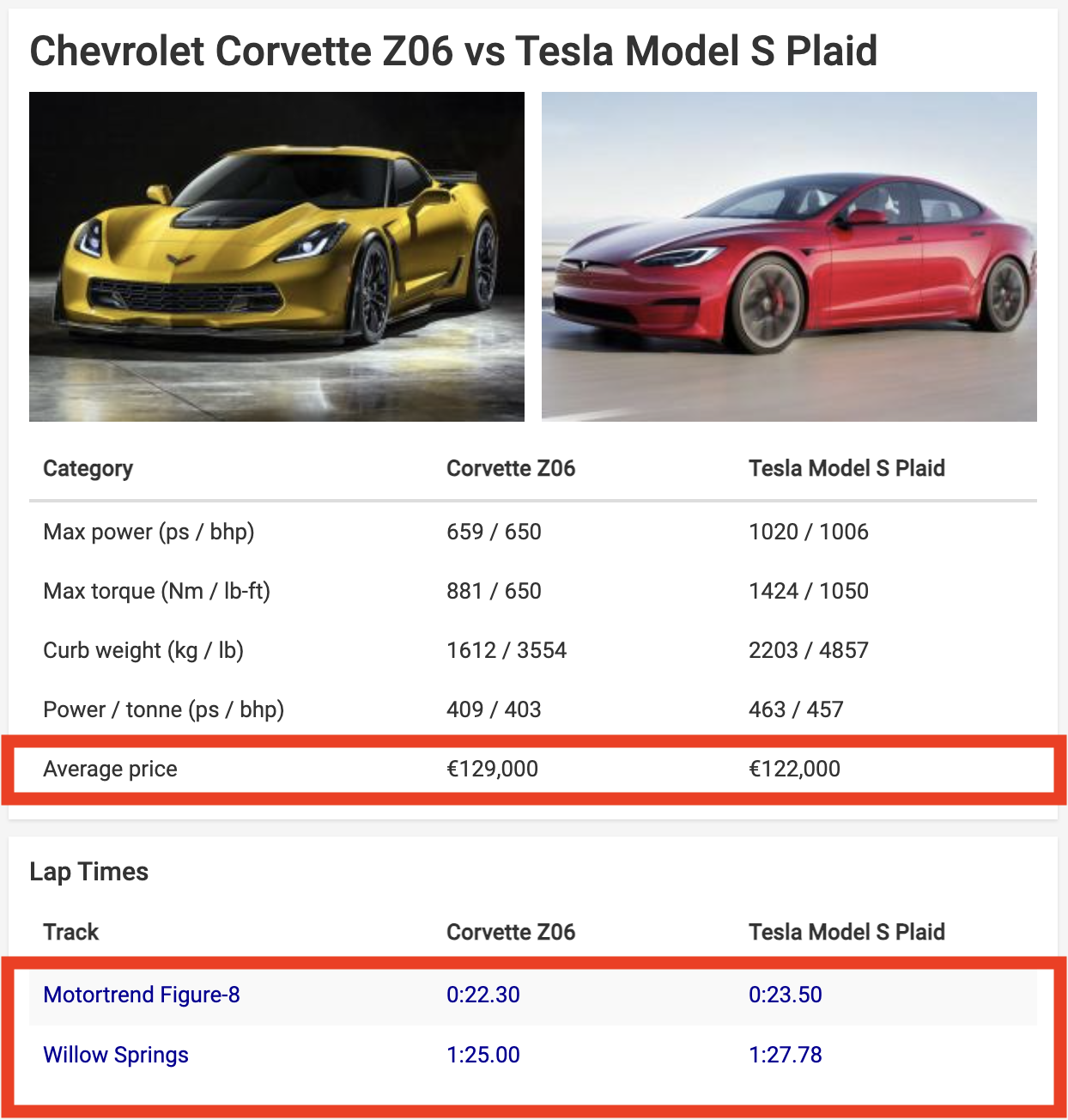Click the Average price row label
1068x1120 pixels.
(110, 769)
